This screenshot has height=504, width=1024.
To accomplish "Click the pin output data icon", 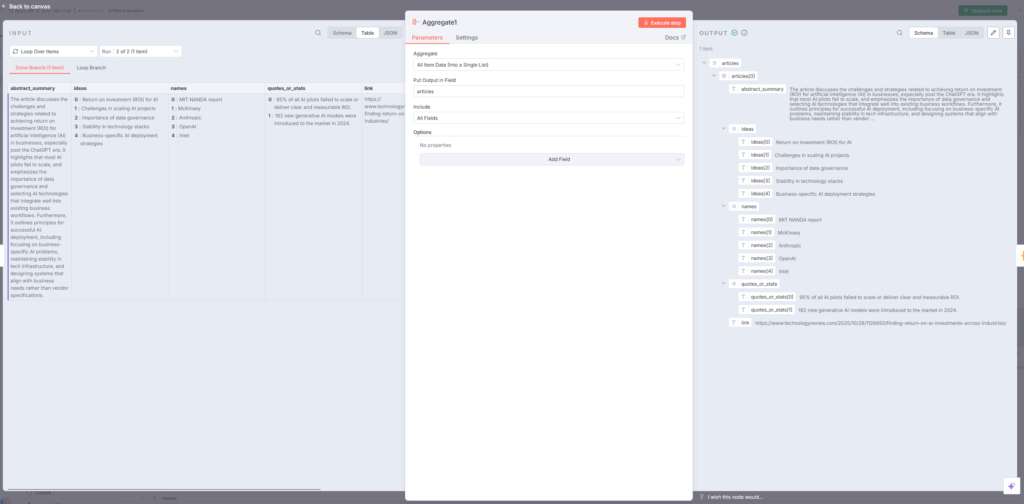I will click(1007, 33).
